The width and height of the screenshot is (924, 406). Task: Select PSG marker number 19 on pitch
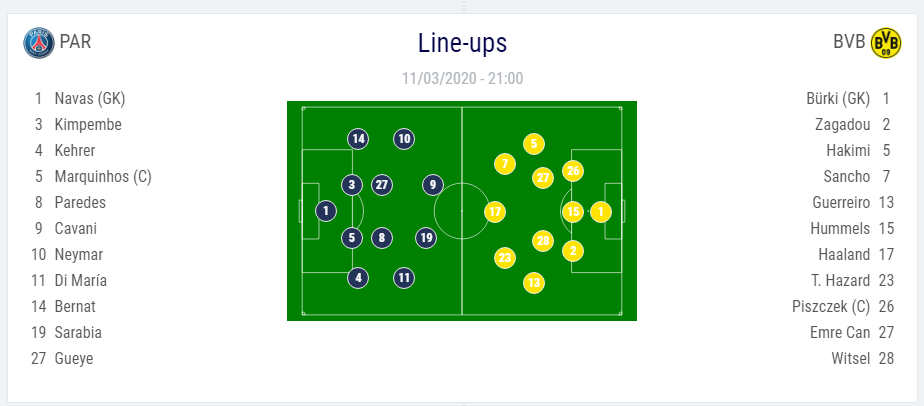(x=426, y=238)
